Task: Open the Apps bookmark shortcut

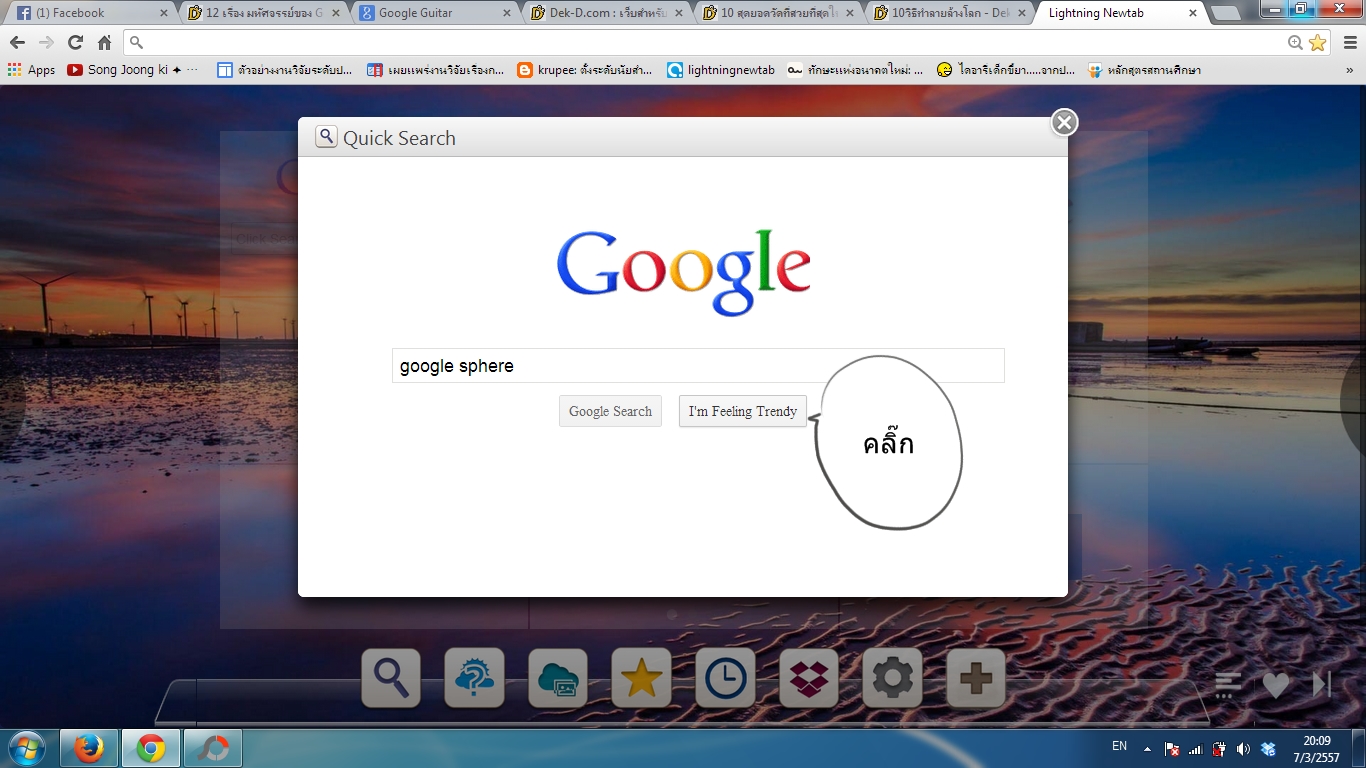Action: point(31,70)
